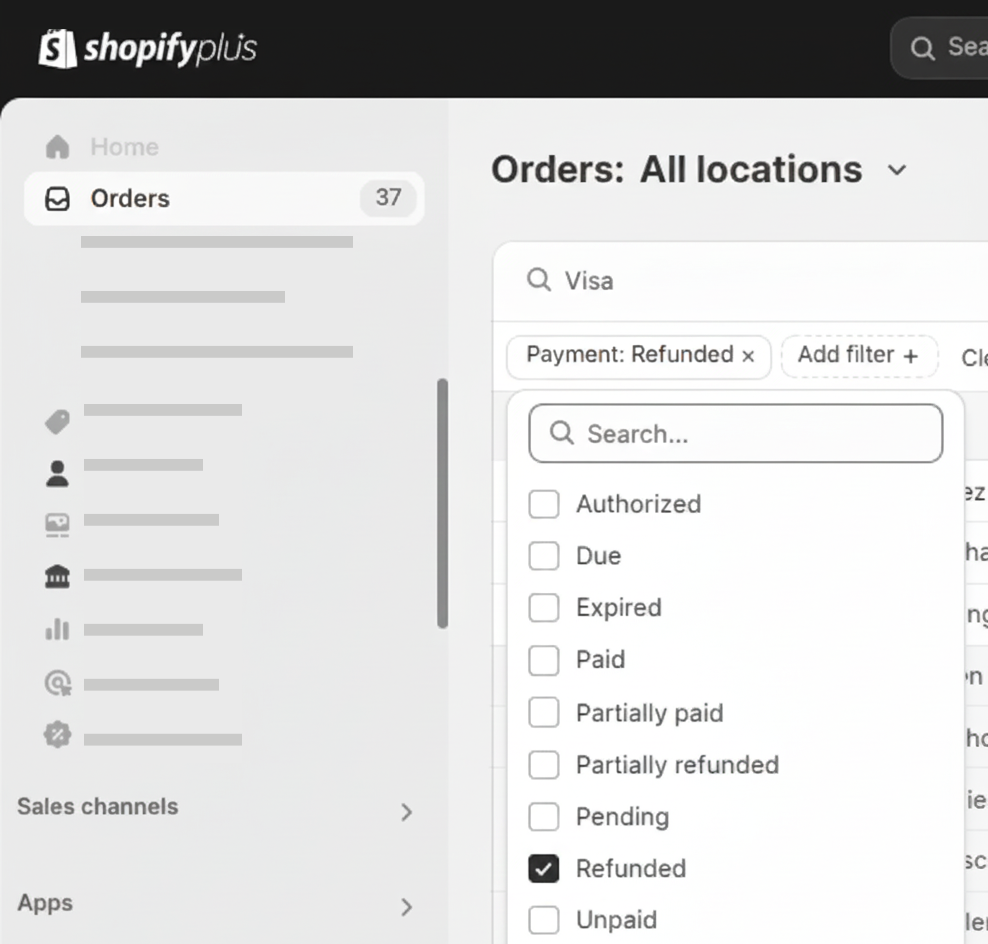This screenshot has width=988, height=944.
Task: Click the Home icon in sidebar
Action: click(58, 147)
